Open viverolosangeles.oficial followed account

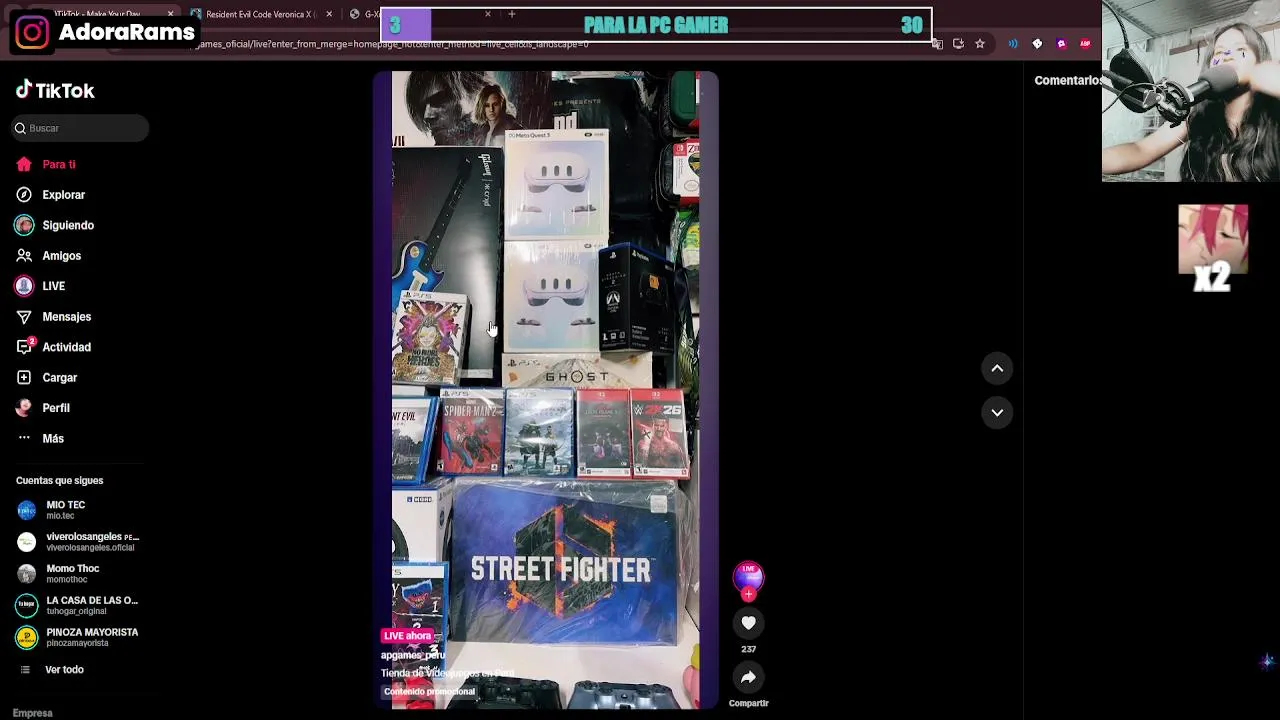[x=80, y=542]
